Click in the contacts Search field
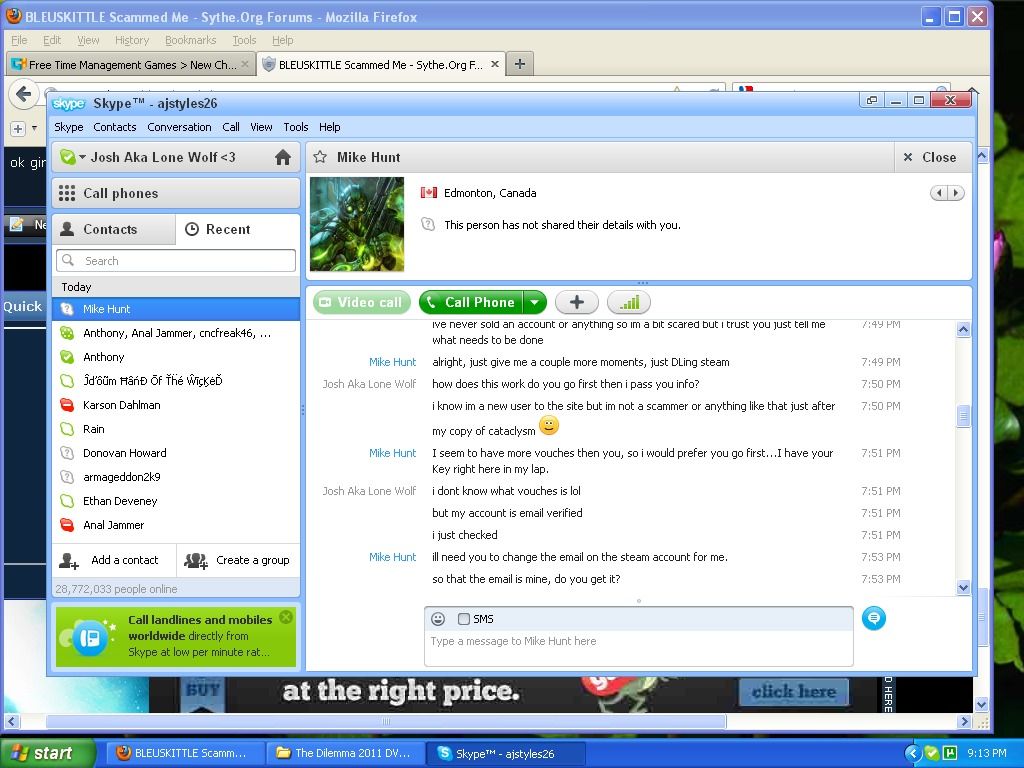This screenshot has height=768, width=1024. (176, 261)
